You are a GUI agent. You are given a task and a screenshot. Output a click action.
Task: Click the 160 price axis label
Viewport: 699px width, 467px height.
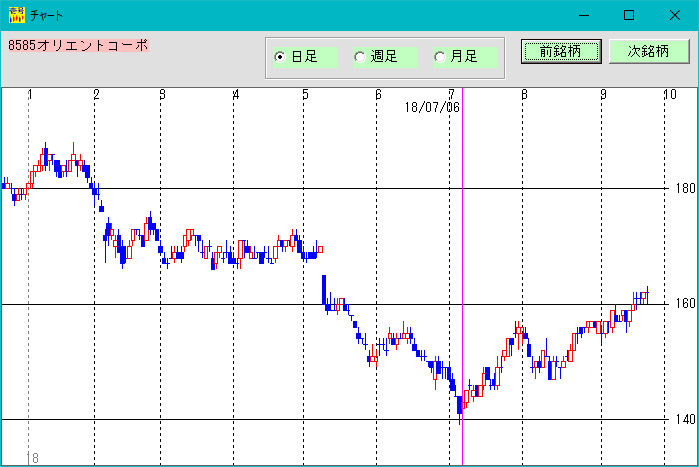(x=685, y=304)
